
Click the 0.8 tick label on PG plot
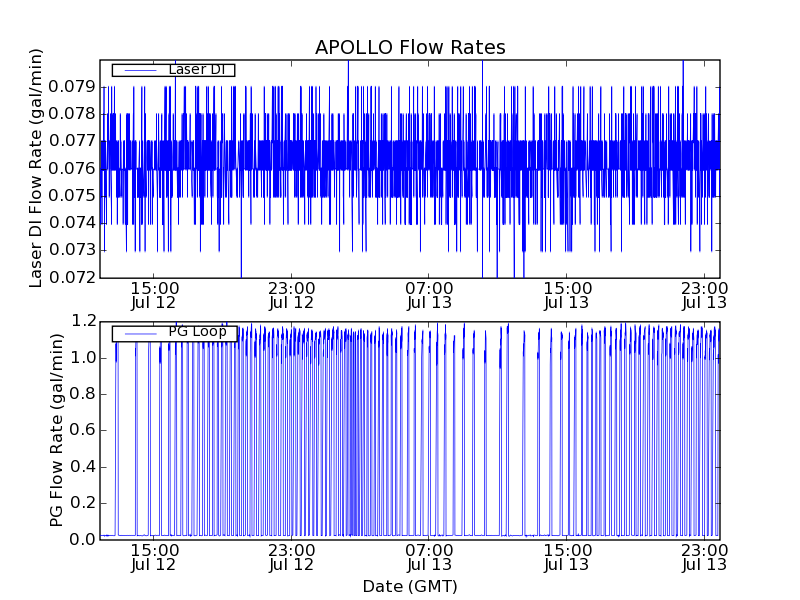click(83, 394)
